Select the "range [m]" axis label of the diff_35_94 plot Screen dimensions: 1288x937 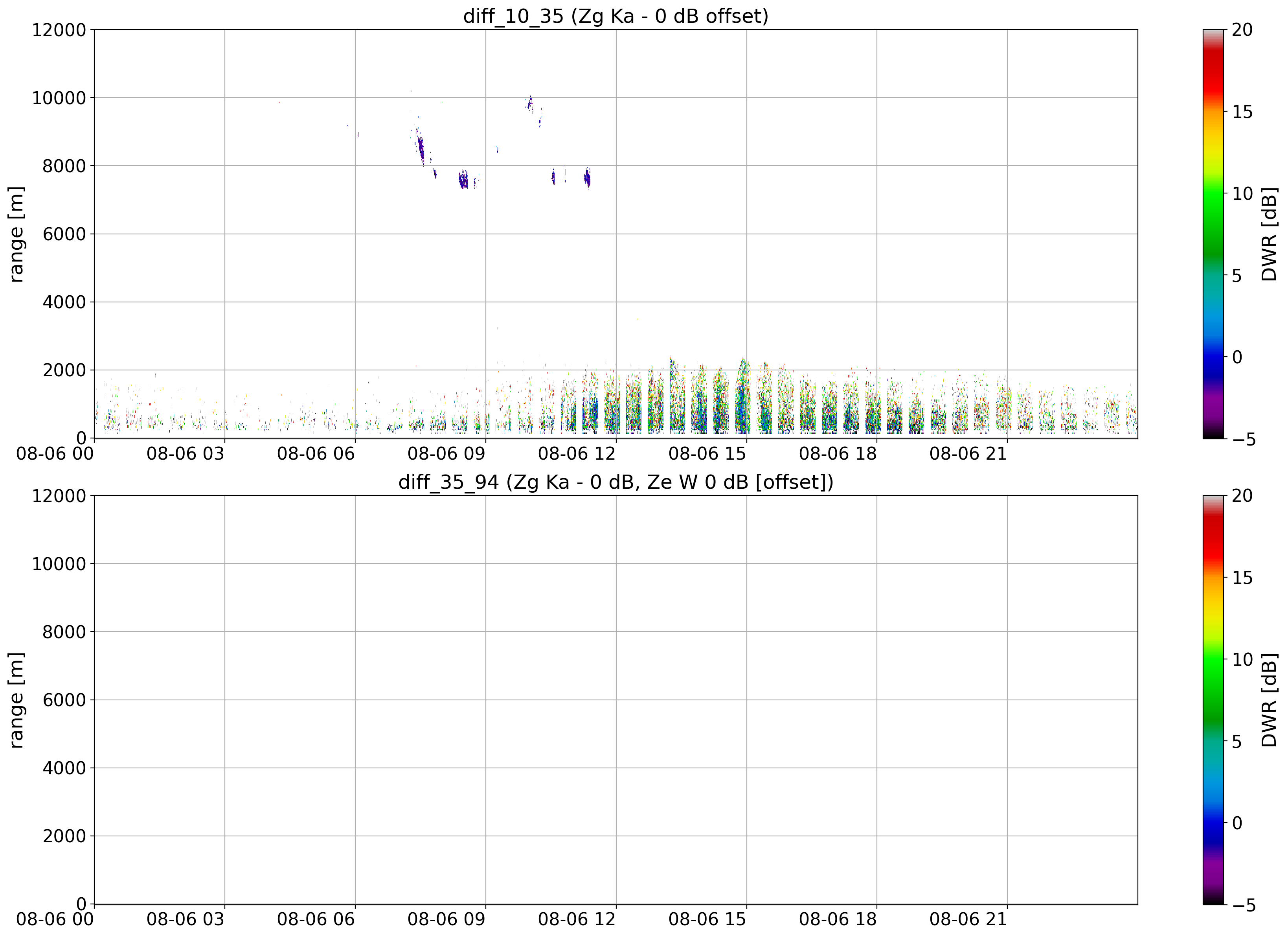point(16,700)
